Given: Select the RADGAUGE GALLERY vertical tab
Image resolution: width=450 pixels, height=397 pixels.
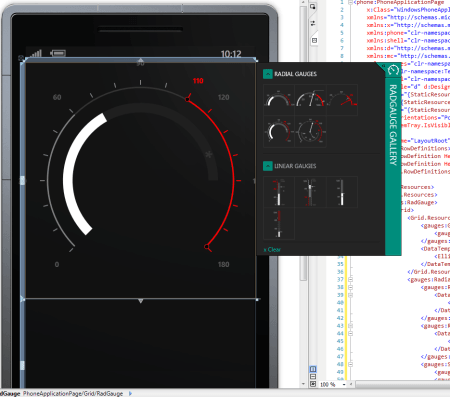Looking at the screenshot, I should pyautogui.click(x=393, y=125).
